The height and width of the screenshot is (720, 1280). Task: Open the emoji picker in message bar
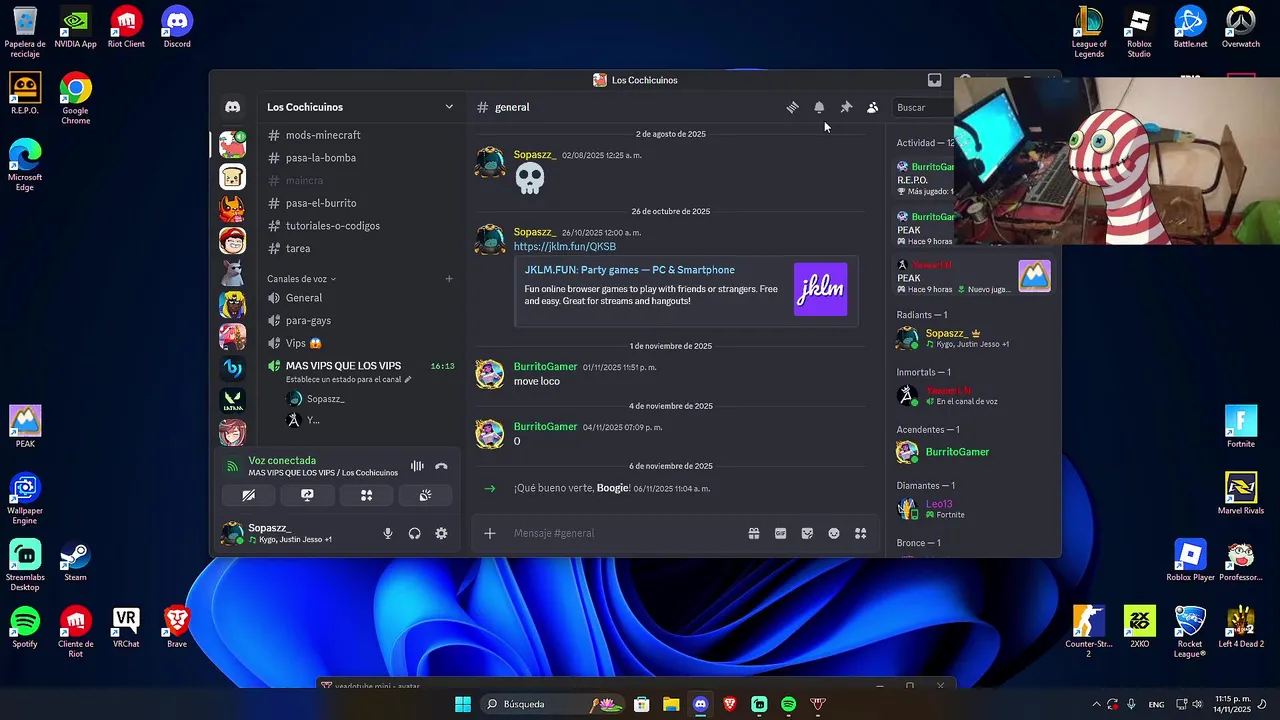pos(834,533)
